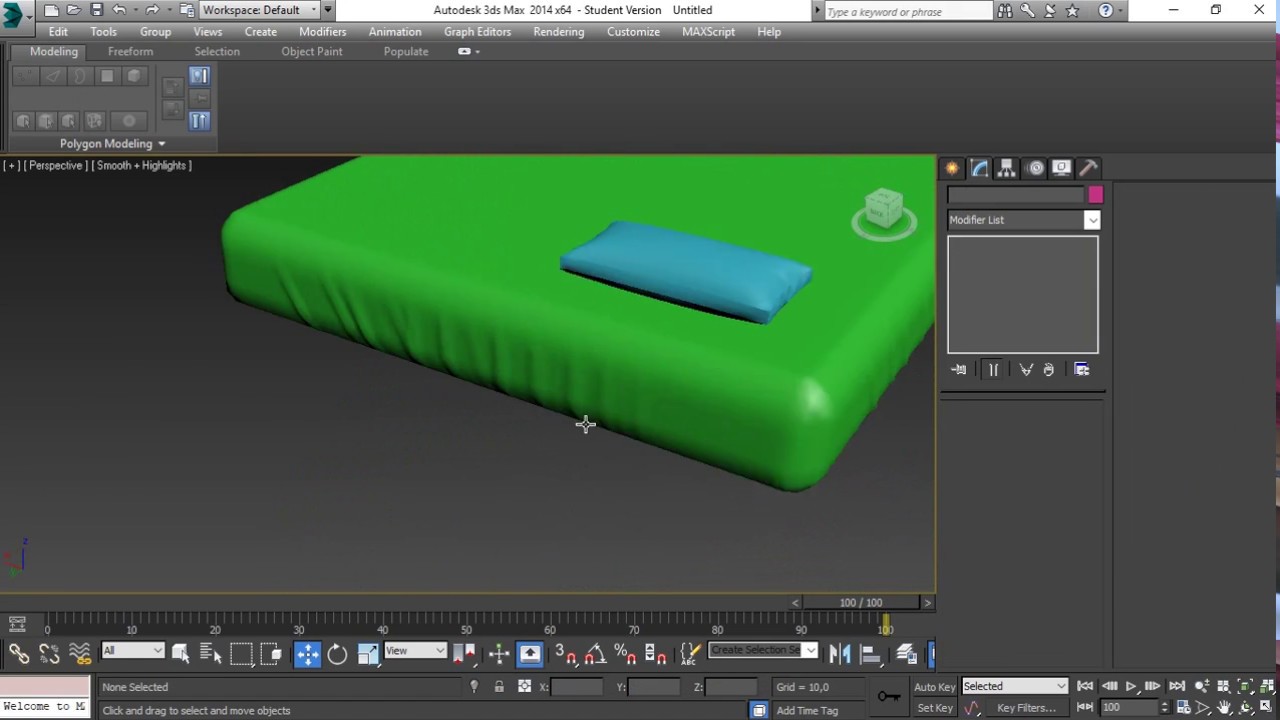
Task: Open the Modifiers menu
Action: (323, 32)
